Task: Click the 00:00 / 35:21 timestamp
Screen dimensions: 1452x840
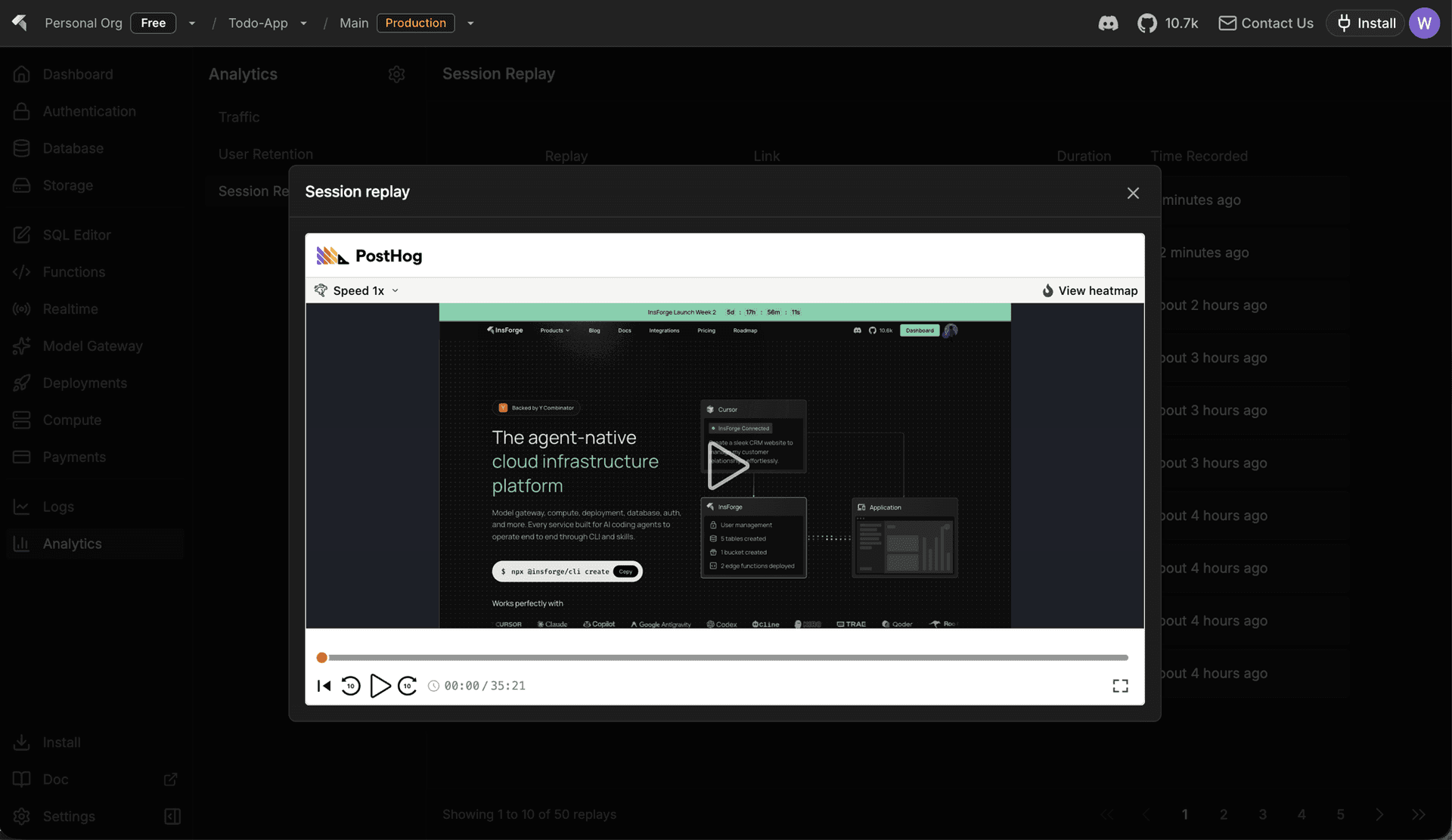Action: 485,686
